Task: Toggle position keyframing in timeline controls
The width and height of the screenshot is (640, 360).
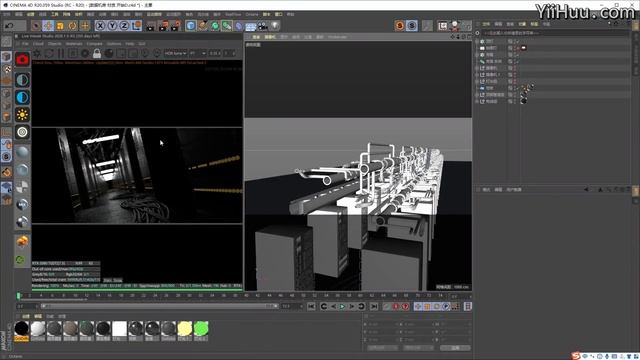Action: pyautogui.click(x=418, y=306)
